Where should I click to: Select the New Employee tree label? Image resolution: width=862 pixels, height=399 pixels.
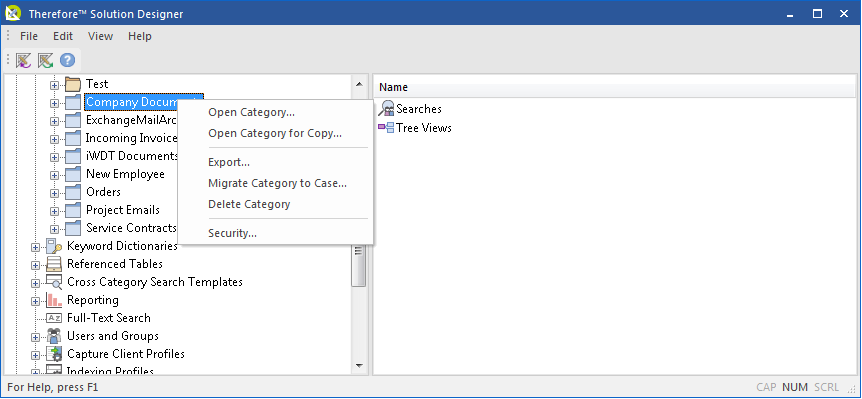point(125,174)
